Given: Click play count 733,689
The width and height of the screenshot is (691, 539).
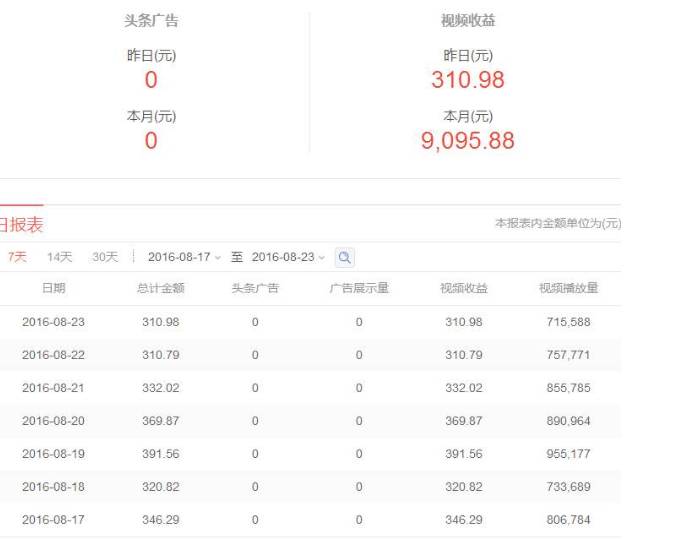Looking at the screenshot, I should point(568,487).
